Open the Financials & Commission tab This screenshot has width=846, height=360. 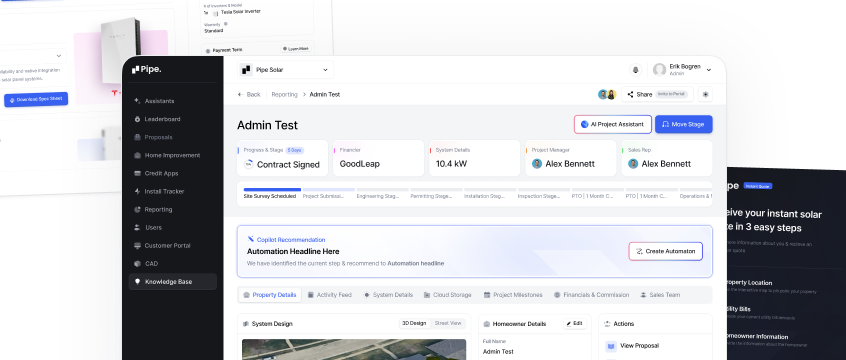click(x=591, y=295)
